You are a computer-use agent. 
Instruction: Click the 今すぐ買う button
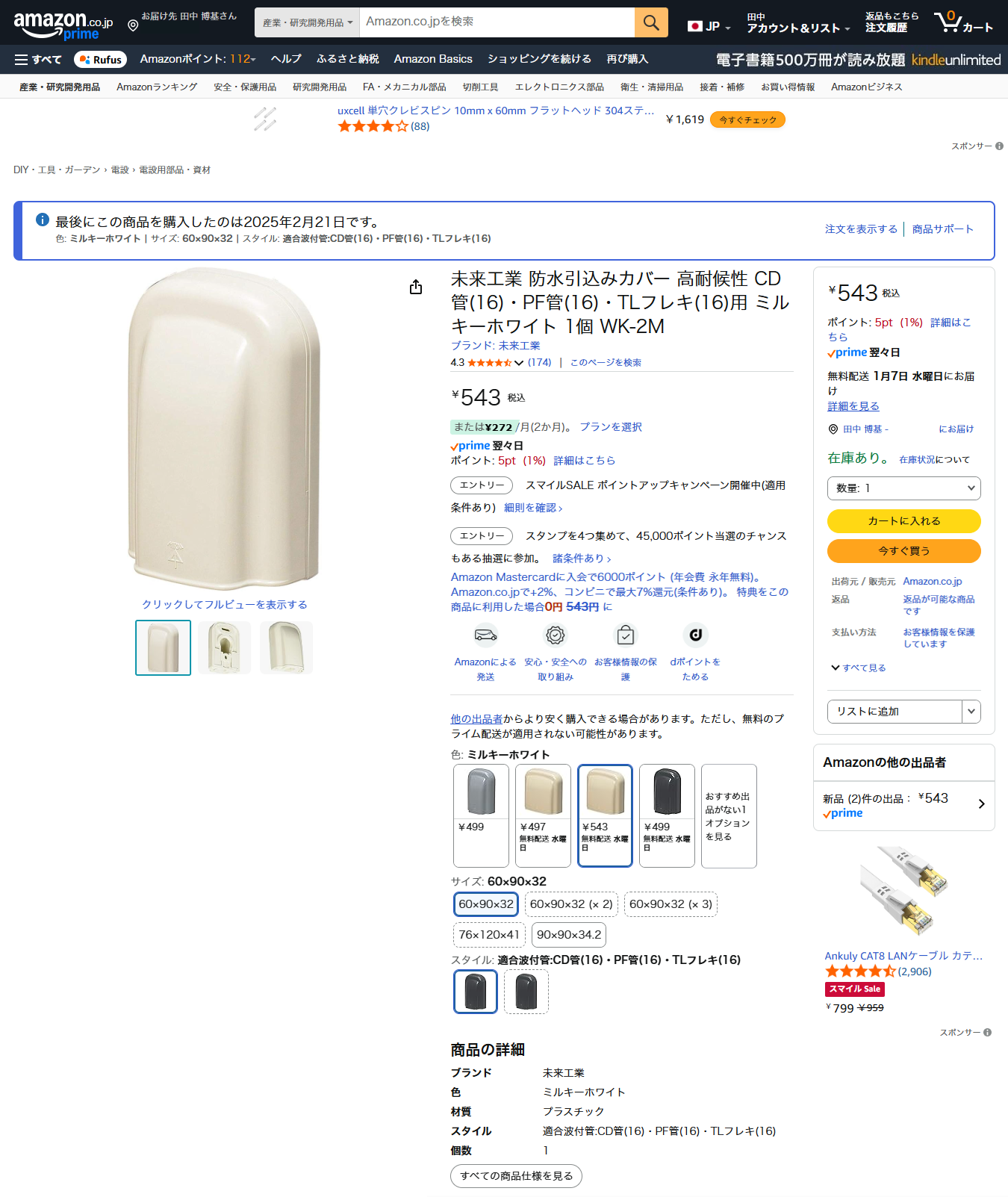[903, 551]
